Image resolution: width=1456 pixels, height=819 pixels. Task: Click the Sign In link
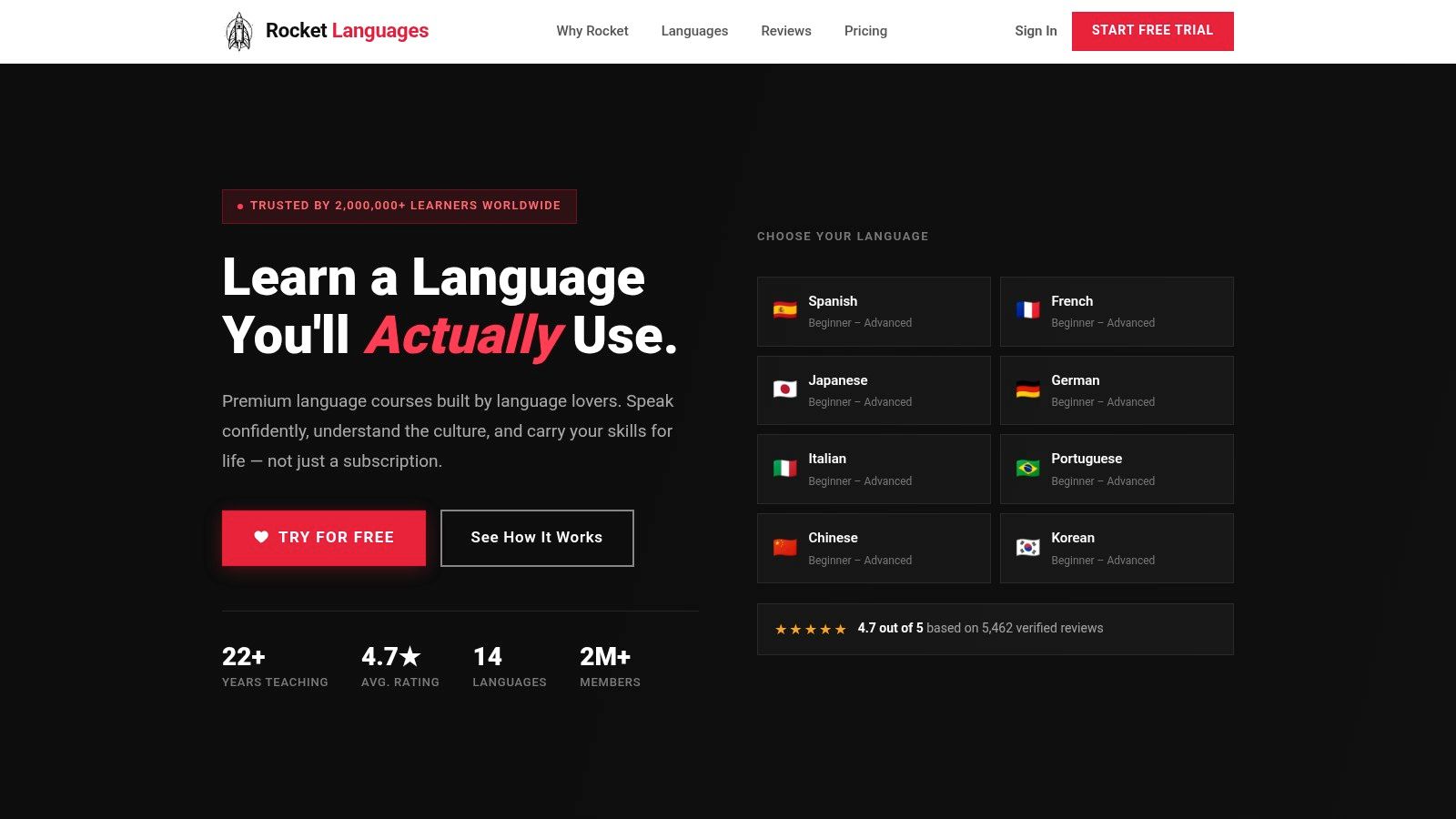coord(1036,31)
